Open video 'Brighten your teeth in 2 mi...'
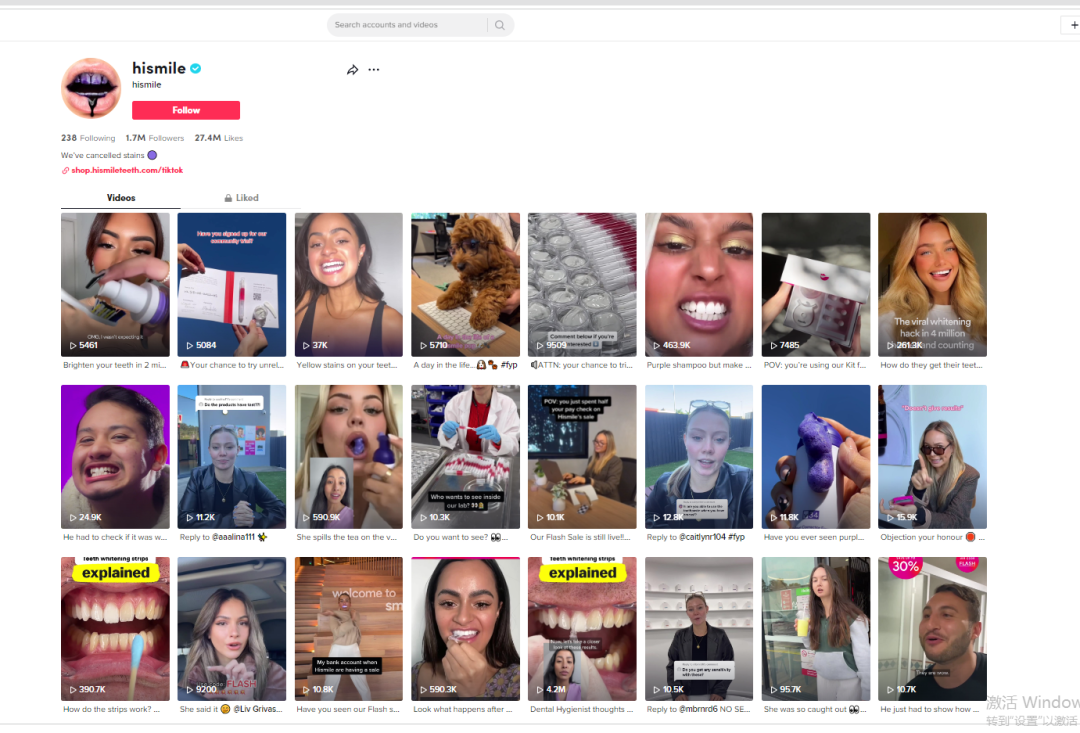Viewport: 1080px width, 733px height. click(115, 285)
